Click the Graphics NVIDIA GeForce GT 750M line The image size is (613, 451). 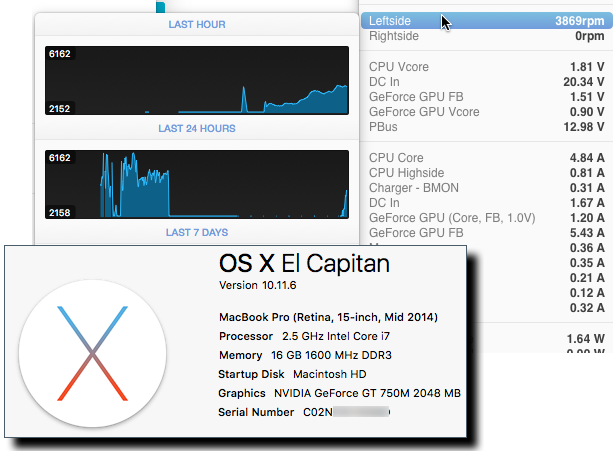[339, 393]
